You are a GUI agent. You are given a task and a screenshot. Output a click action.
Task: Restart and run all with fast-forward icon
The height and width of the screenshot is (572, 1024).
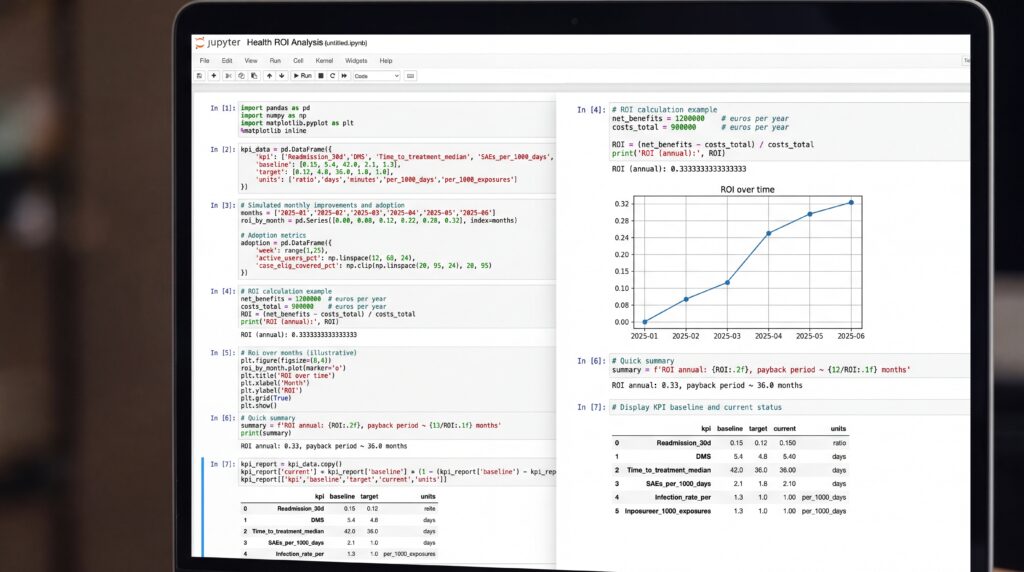(344, 76)
